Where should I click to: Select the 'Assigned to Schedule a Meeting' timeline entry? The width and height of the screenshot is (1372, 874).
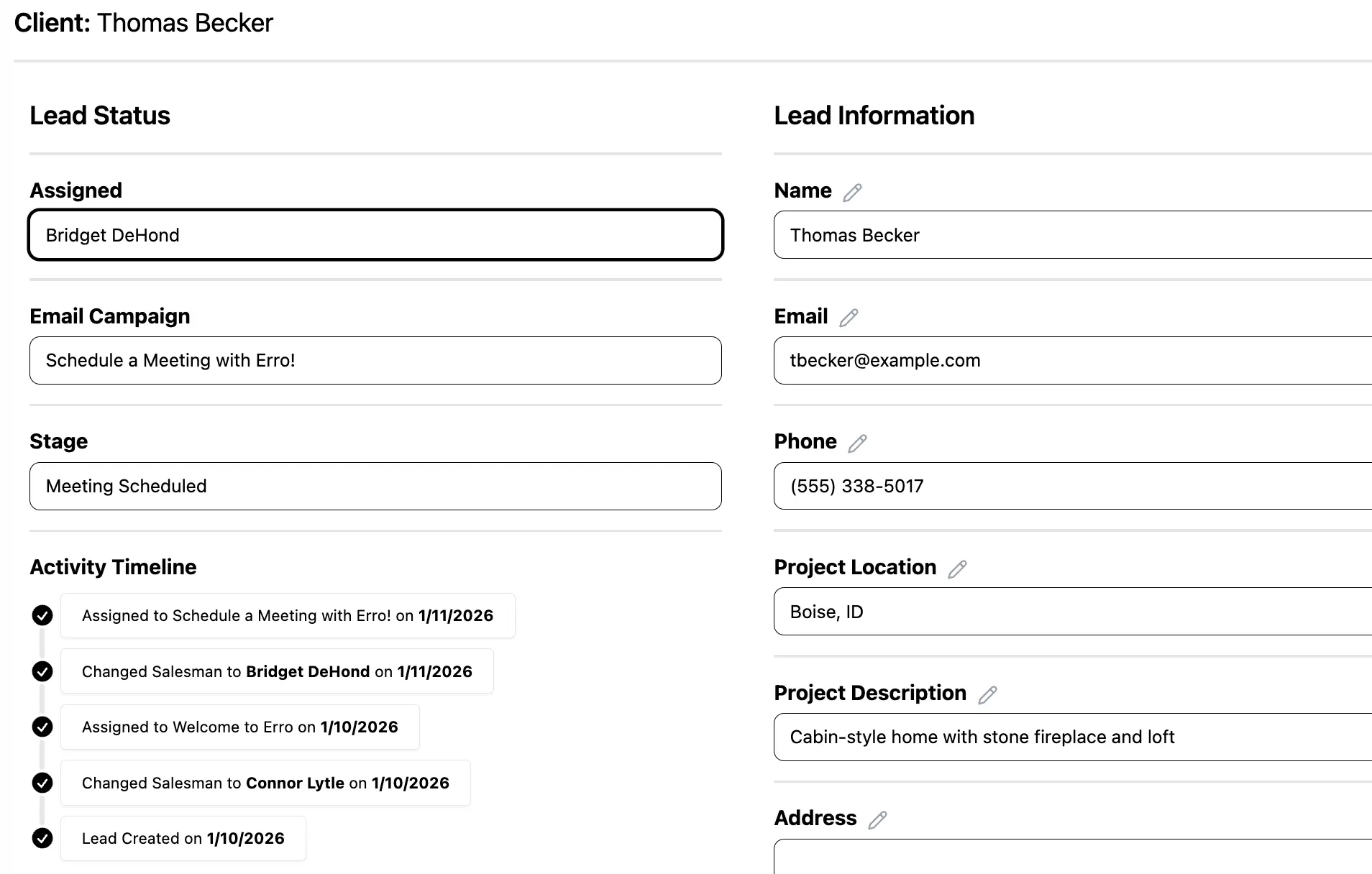tap(288, 616)
